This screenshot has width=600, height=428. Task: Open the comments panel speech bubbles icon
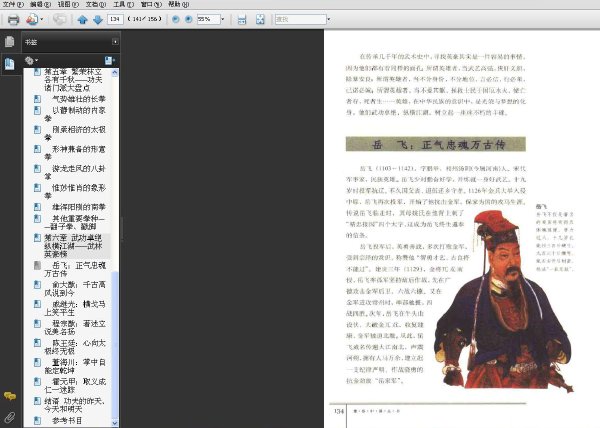(10, 396)
